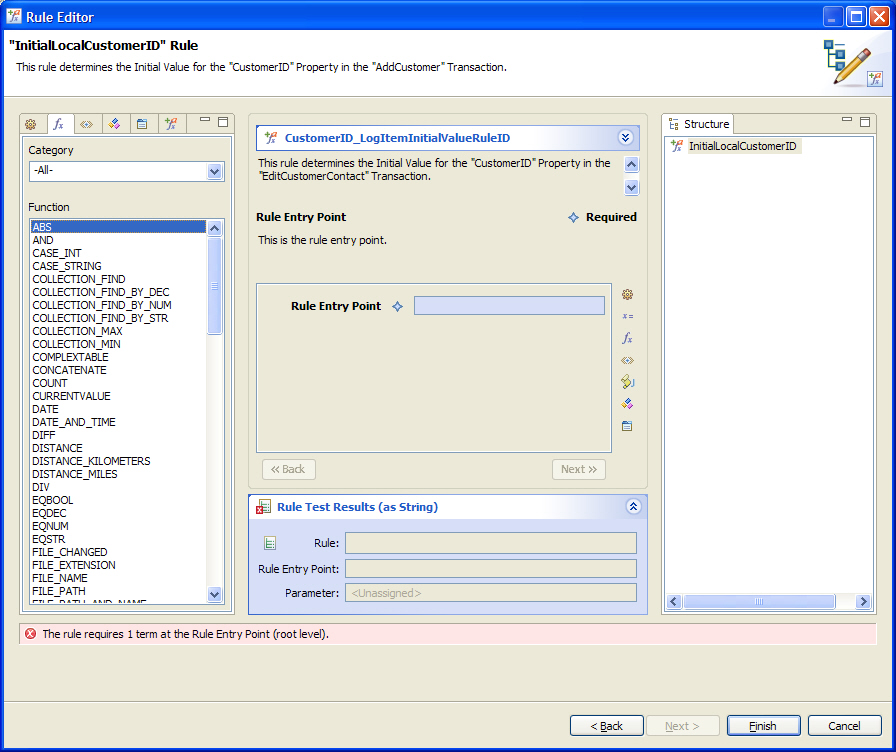Screen dimensions: 896x752
Task: Collapse the Rule Test Results section
Action: click(633, 507)
